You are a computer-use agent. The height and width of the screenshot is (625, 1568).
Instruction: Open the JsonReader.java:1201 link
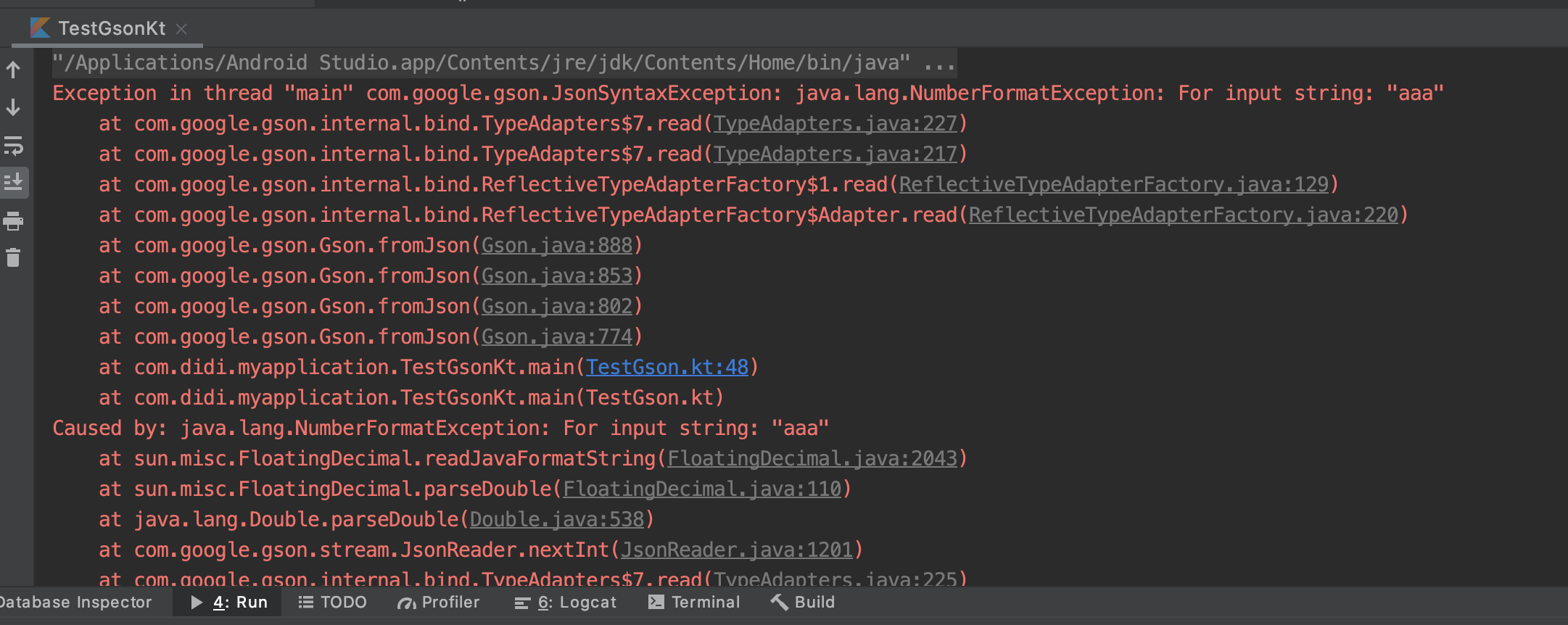coord(737,550)
